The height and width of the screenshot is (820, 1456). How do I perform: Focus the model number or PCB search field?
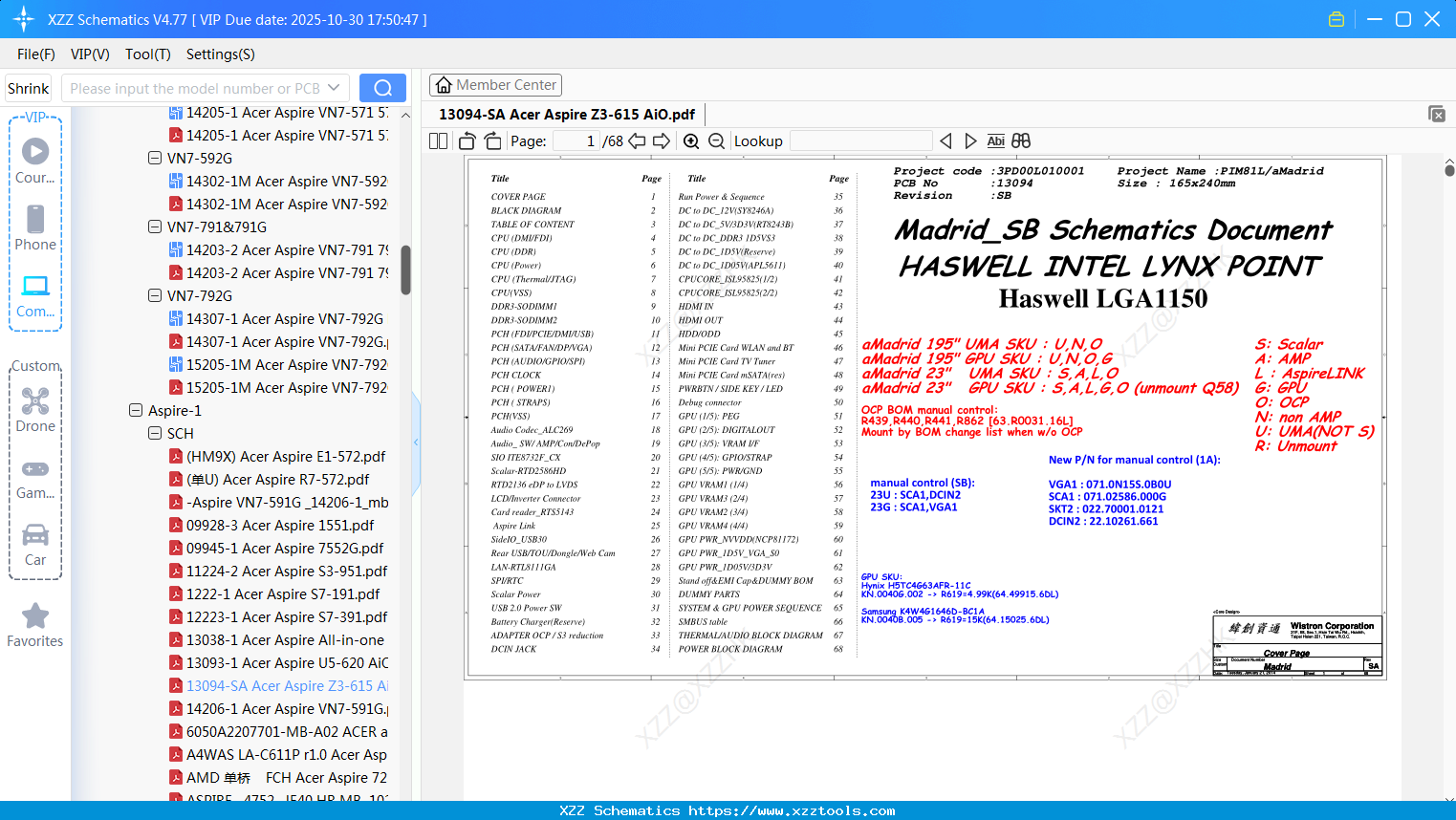click(195, 88)
